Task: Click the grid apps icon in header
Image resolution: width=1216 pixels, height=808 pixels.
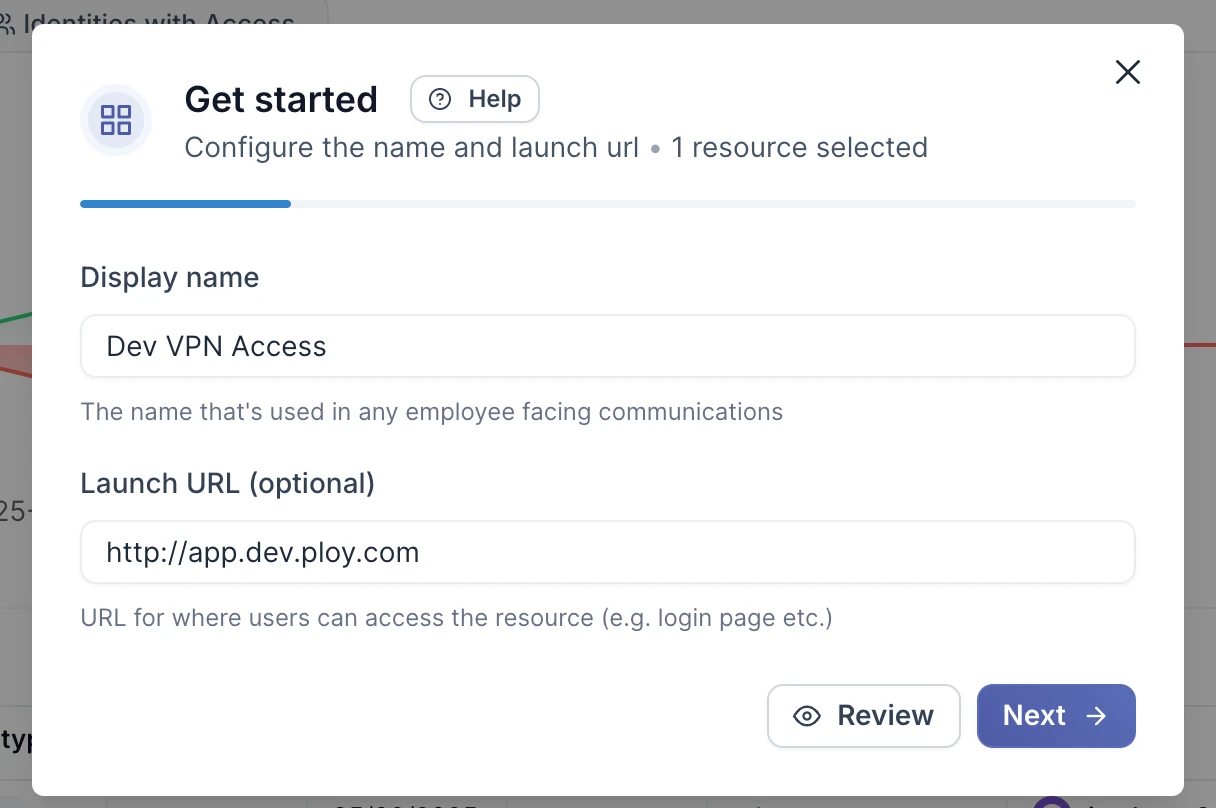Action: click(116, 120)
